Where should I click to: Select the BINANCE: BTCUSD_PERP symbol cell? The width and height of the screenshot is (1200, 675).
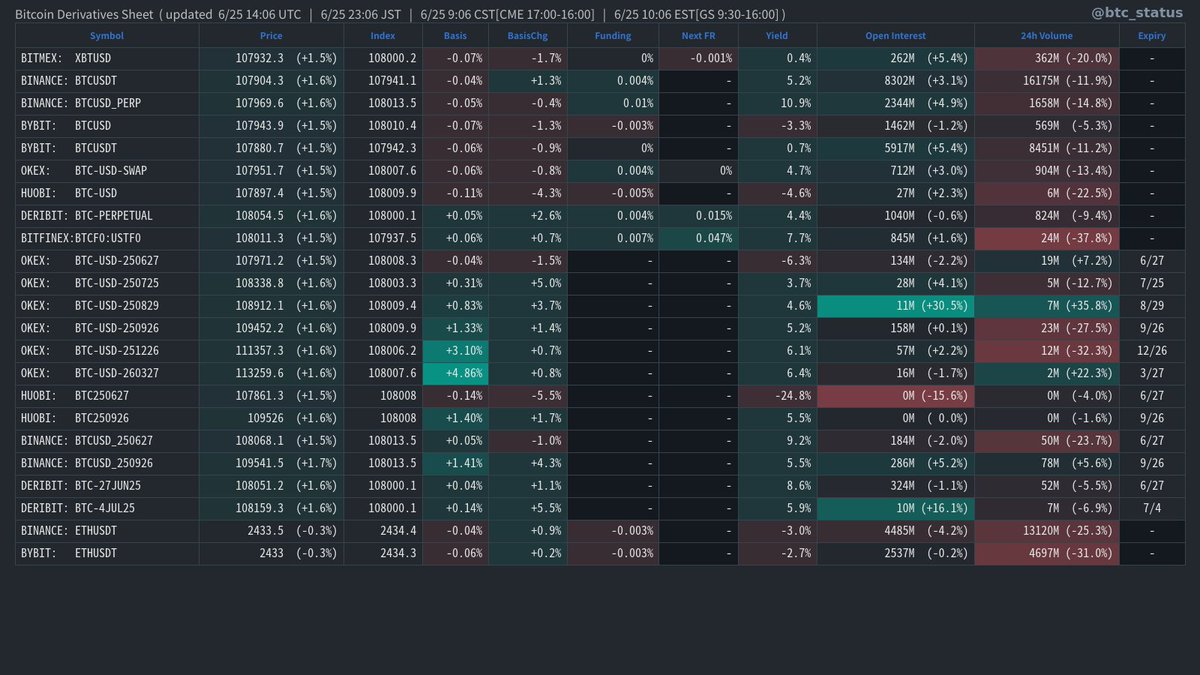(107, 104)
